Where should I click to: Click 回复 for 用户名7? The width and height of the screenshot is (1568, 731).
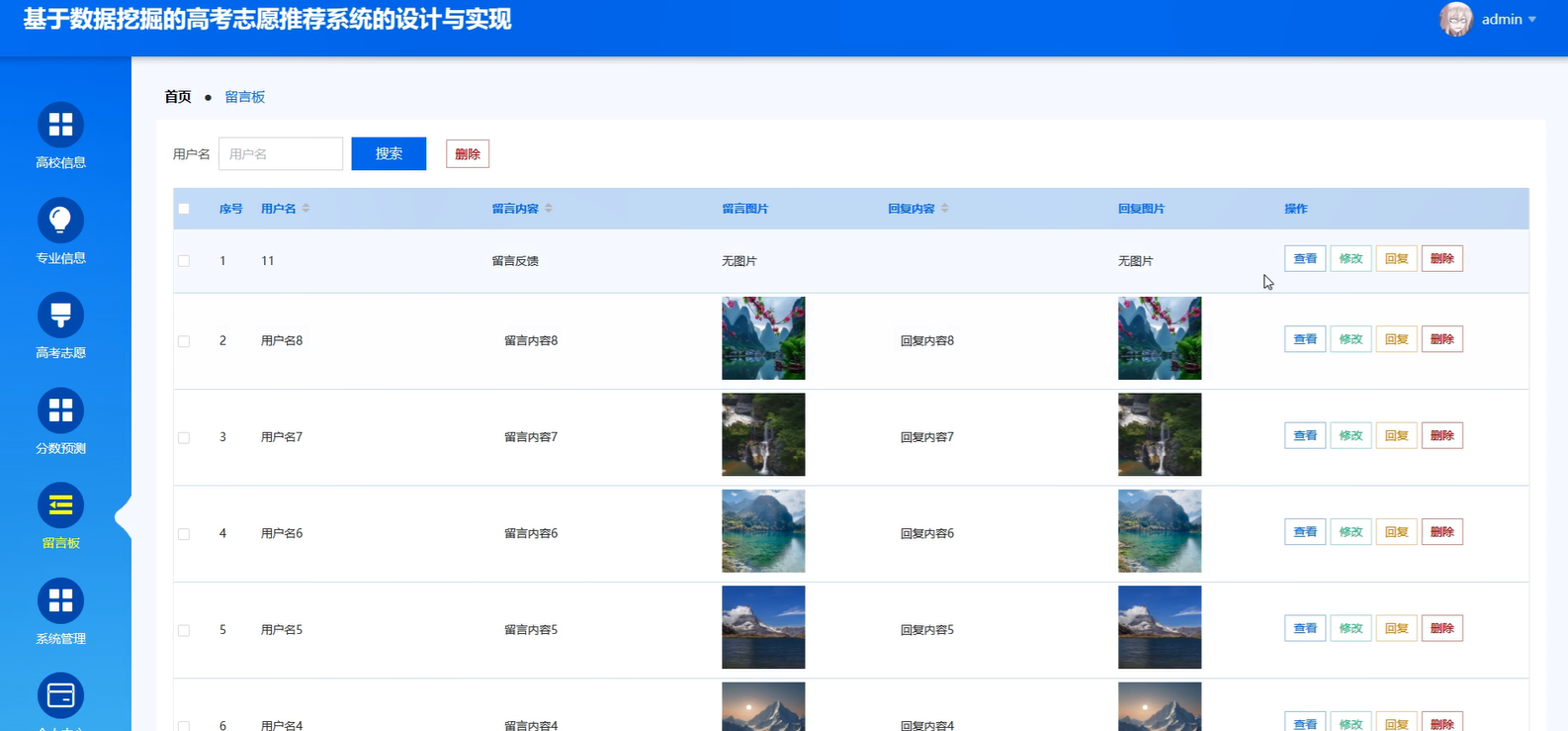tap(1396, 435)
